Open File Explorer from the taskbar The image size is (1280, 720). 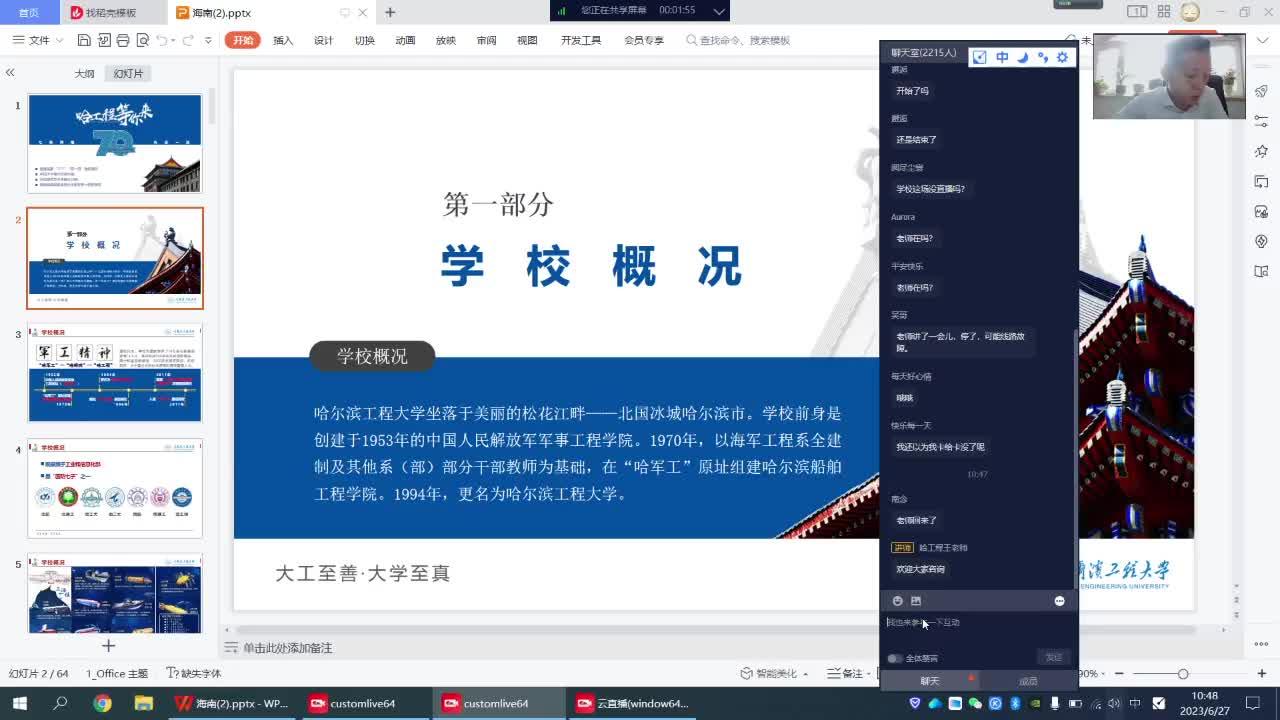[x=144, y=703]
